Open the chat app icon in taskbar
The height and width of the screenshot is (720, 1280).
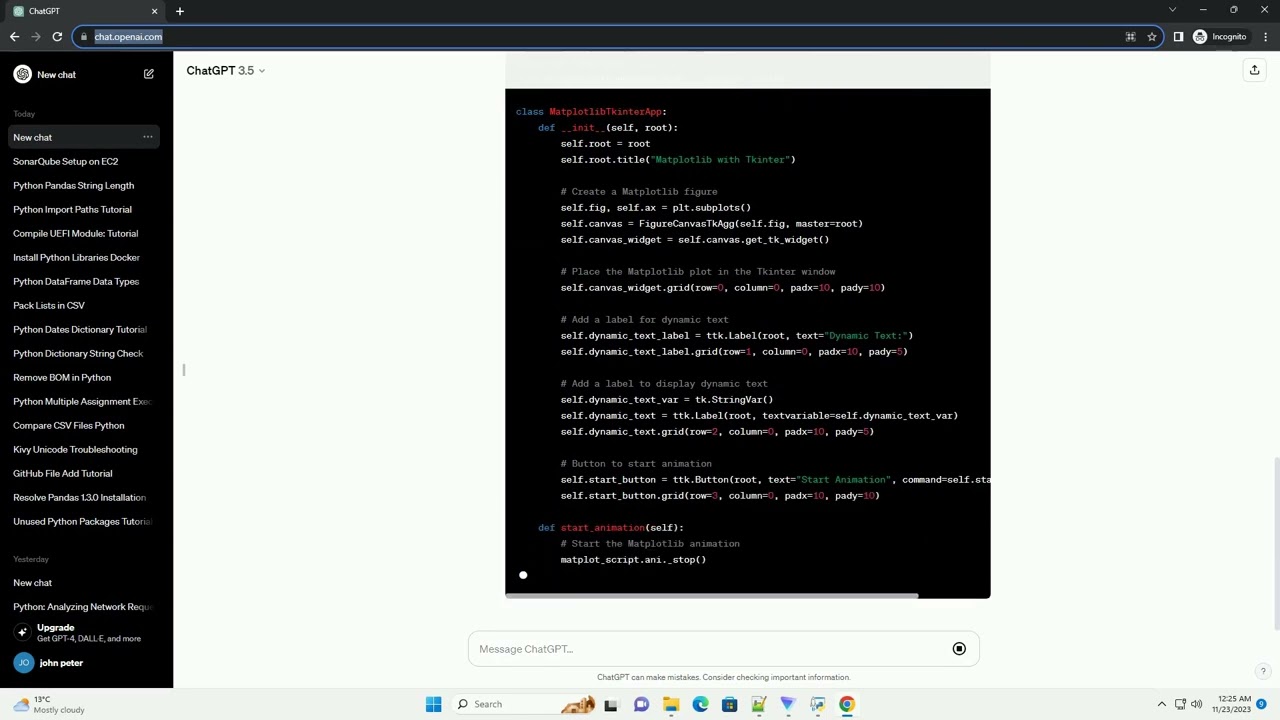pyautogui.click(x=641, y=704)
